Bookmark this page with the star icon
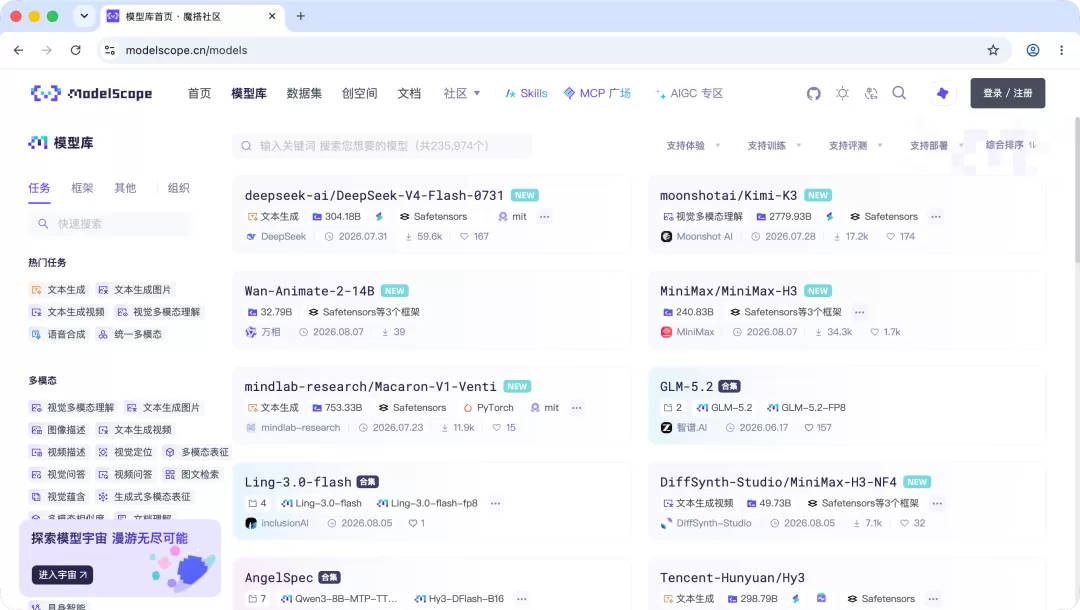Viewport: 1080px width, 610px height. [x=993, y=50]
